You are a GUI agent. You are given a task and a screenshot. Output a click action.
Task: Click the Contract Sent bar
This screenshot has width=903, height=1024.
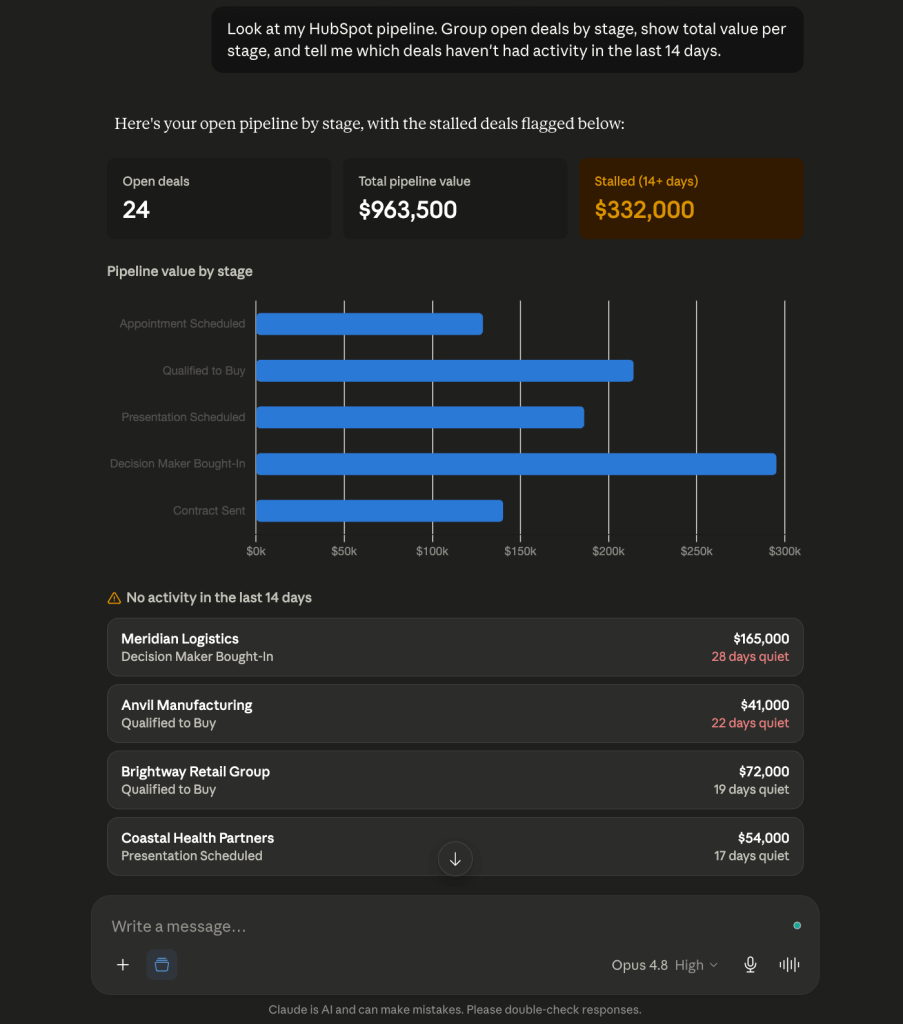point(379,511)
